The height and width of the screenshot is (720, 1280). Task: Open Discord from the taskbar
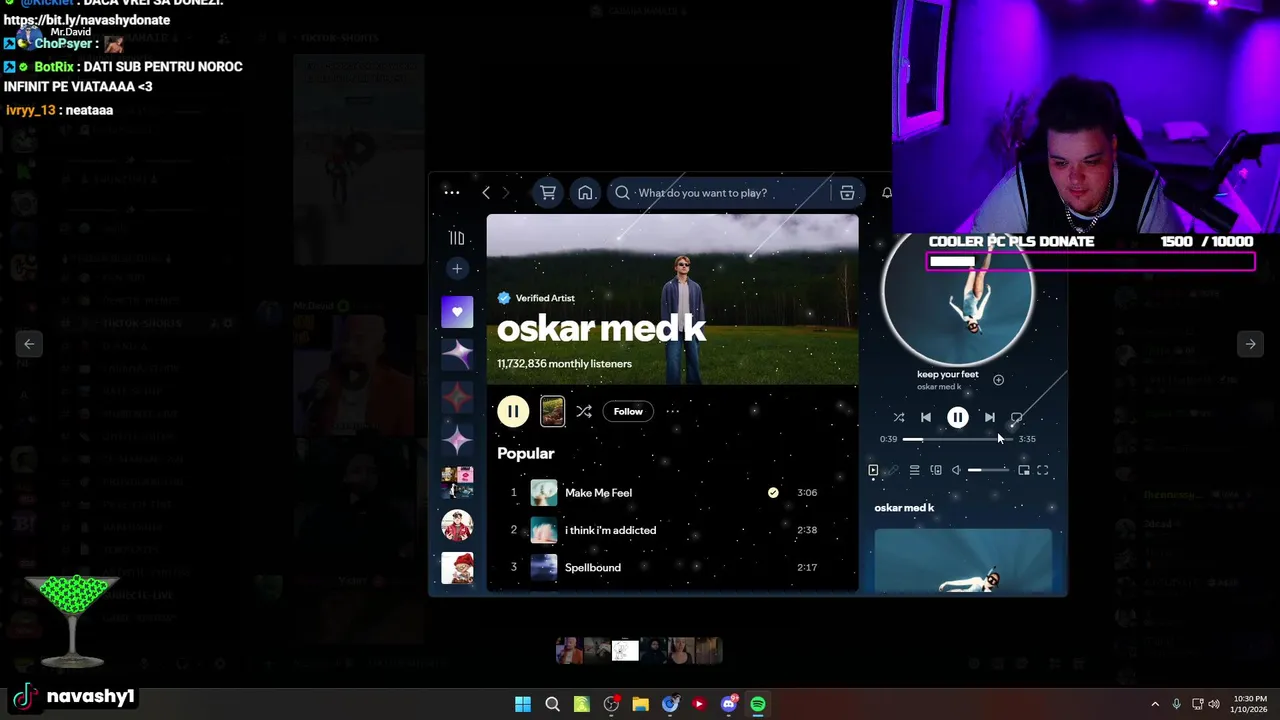(x=729, y=705)
